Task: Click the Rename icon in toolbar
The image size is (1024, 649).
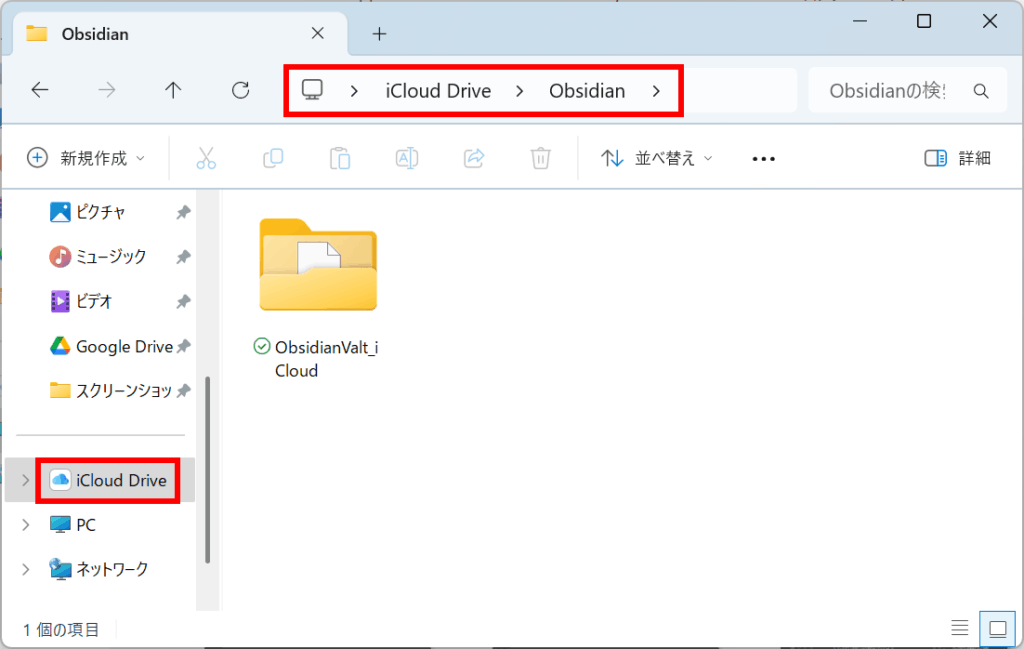Action: 407,158
